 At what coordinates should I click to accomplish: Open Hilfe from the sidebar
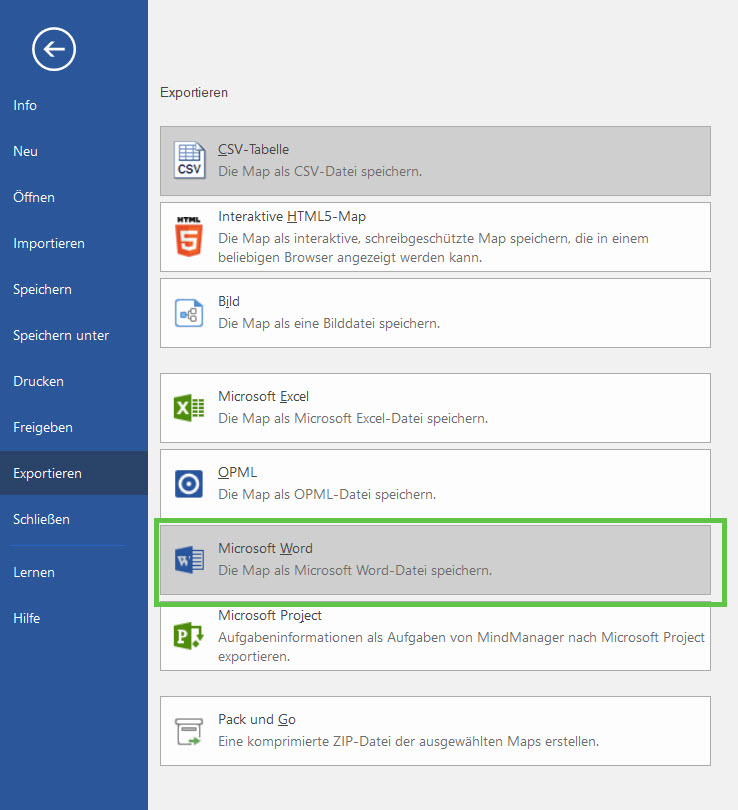point(27,618)
